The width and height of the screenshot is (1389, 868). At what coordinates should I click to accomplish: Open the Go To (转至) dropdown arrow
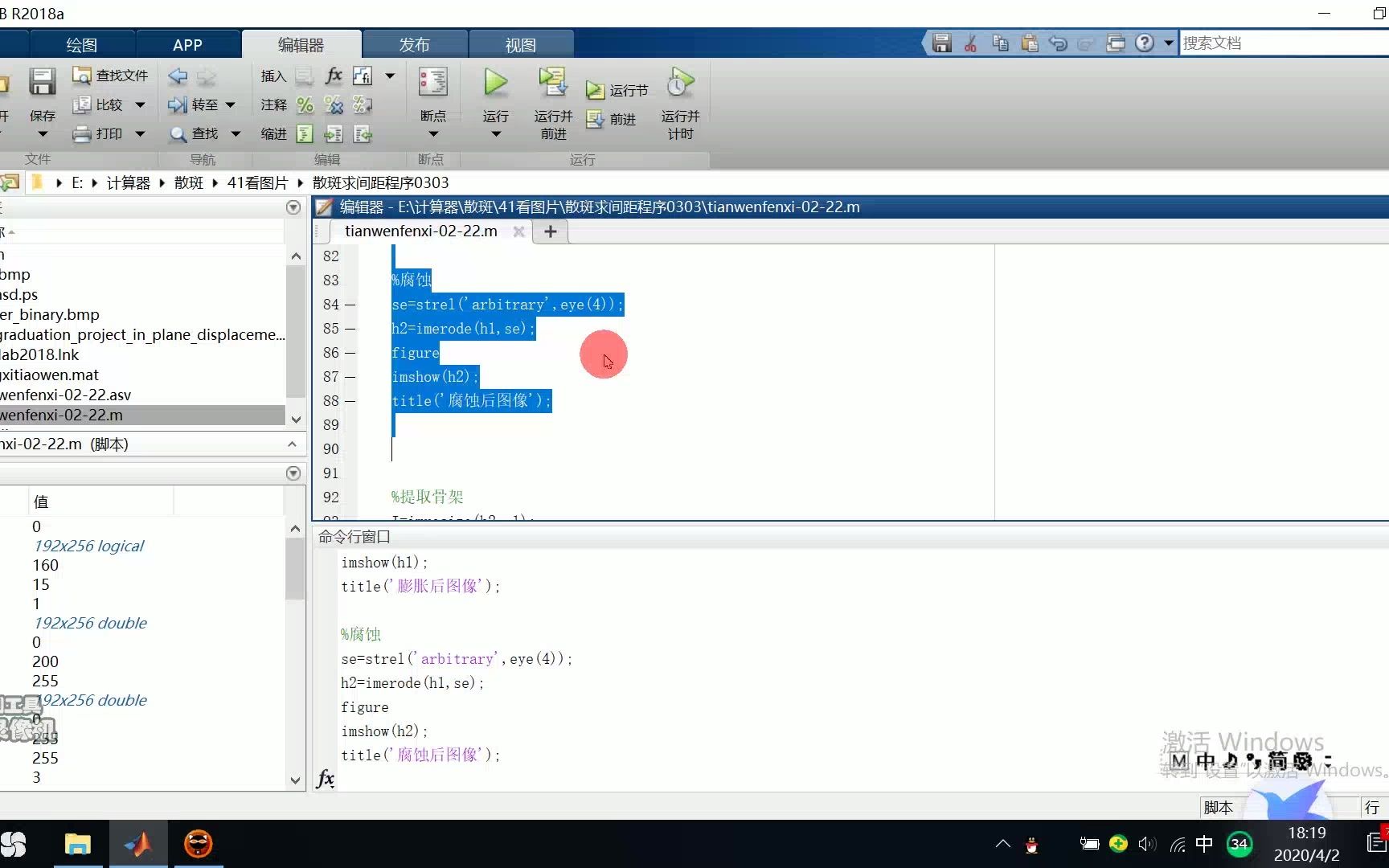tap(231, 104)
